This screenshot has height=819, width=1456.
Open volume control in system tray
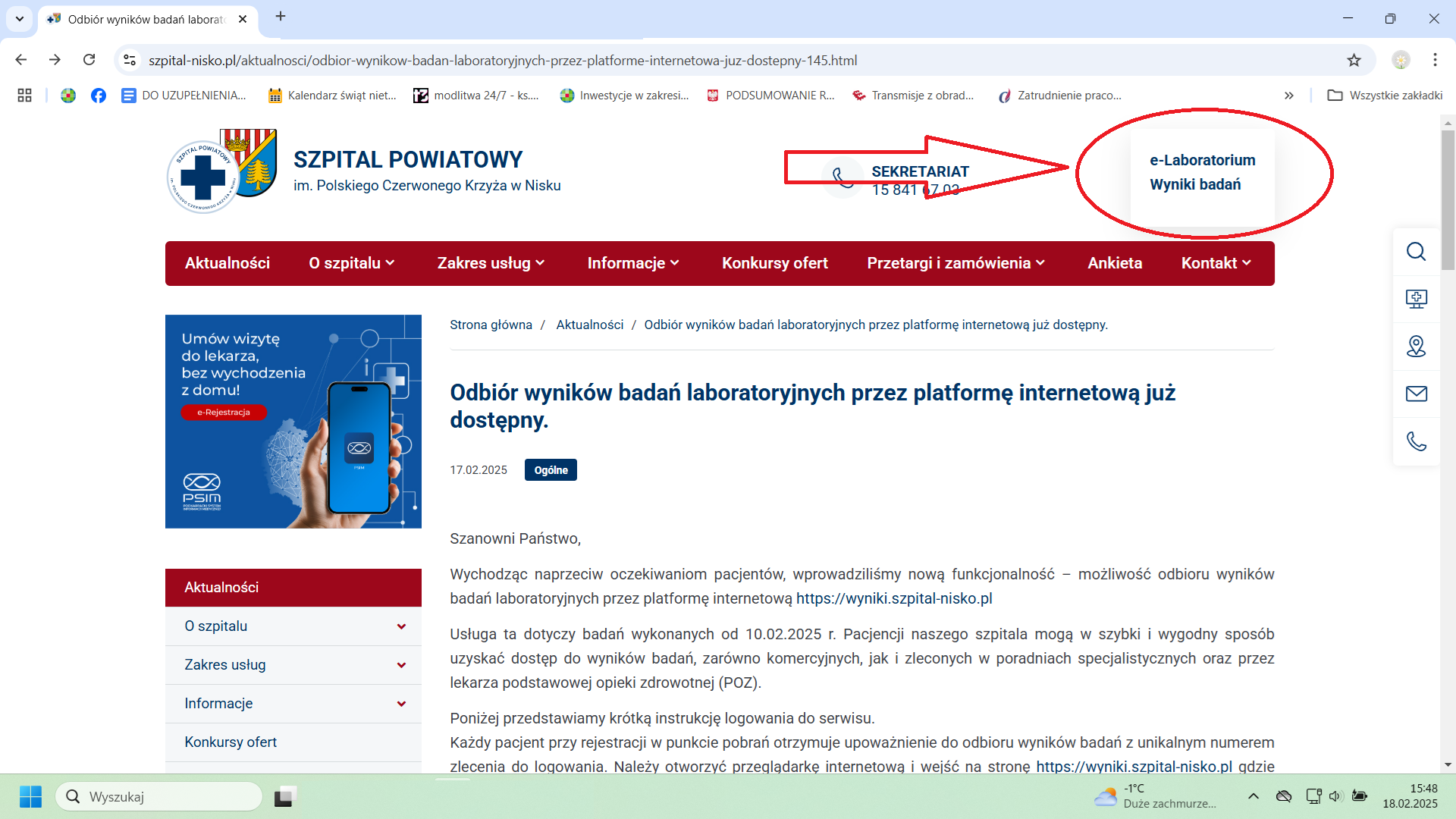tap(1335, 796)
